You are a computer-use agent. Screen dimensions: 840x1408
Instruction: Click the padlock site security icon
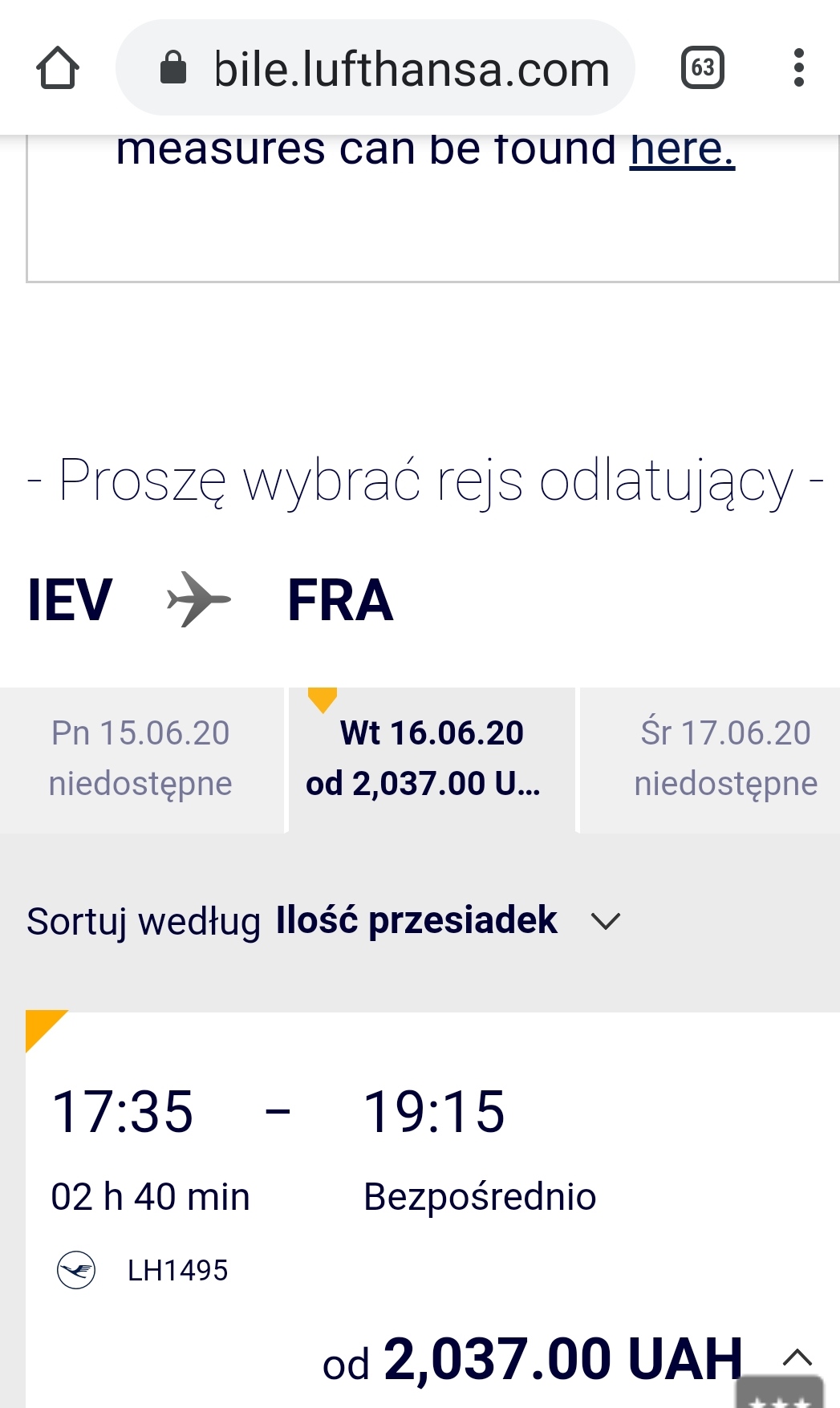pos(173,68)
